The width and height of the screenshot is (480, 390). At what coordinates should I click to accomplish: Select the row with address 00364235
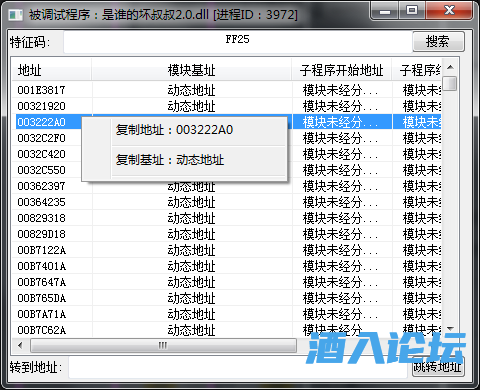pyautogui.click(x=227, y=202)
